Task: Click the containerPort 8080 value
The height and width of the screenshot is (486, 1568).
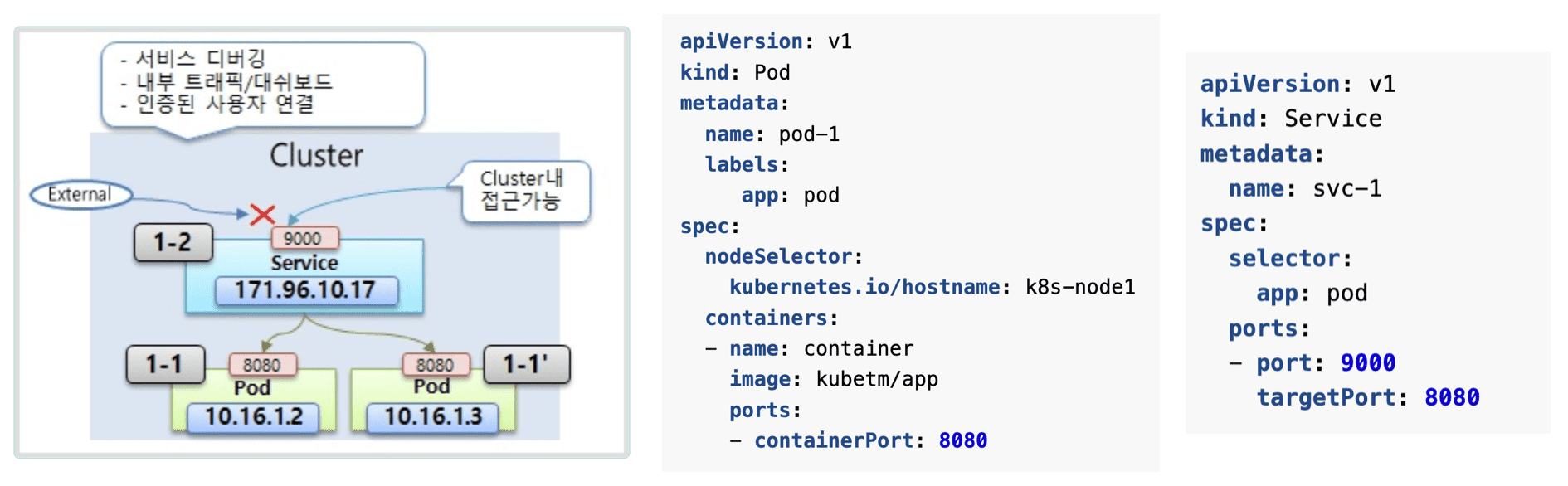Action: tap(962, 440)
